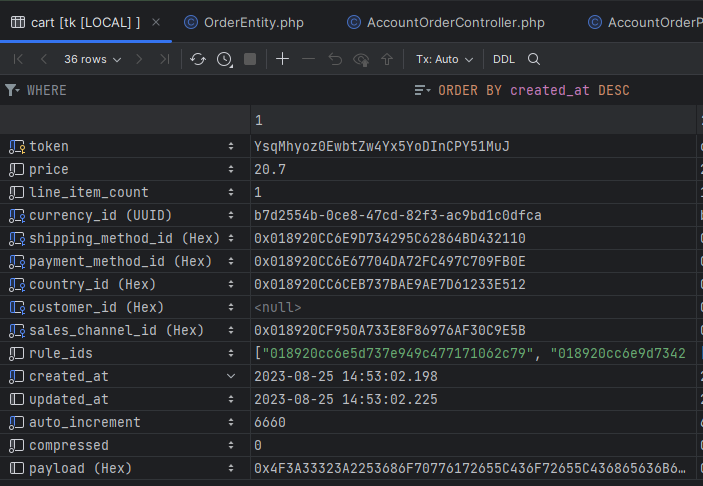The height and width of the screenshot is (486, 703).
Task: Switch to AccountOrderController.php tab
Action: [x=446, y=22]
